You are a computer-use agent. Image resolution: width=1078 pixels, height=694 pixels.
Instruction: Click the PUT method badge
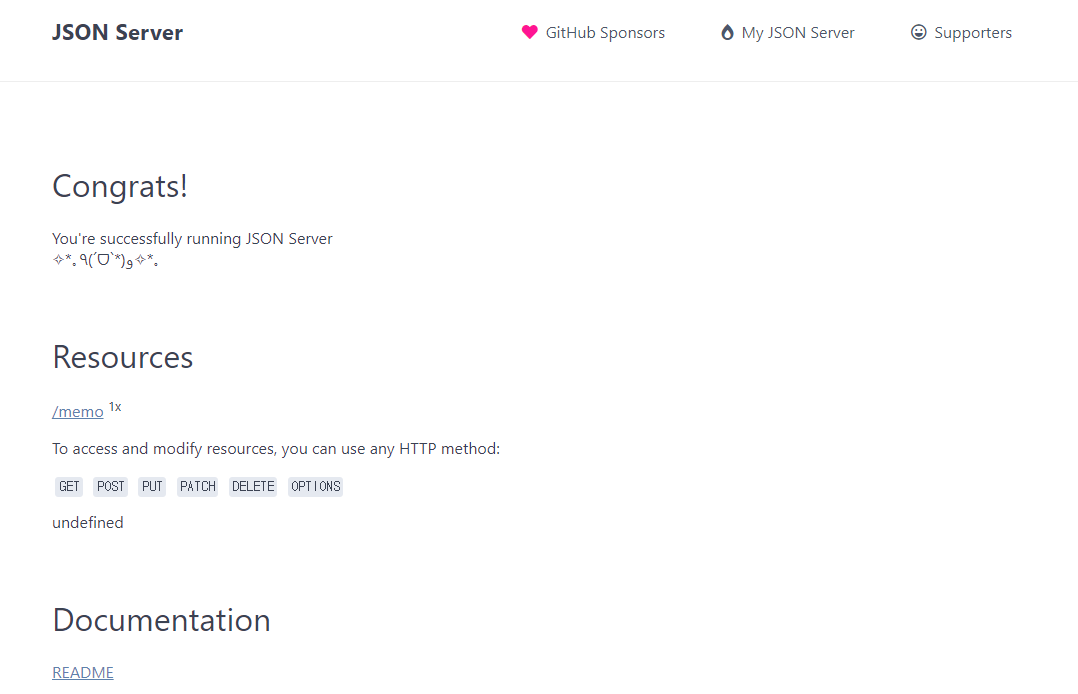tap(152, 486)
